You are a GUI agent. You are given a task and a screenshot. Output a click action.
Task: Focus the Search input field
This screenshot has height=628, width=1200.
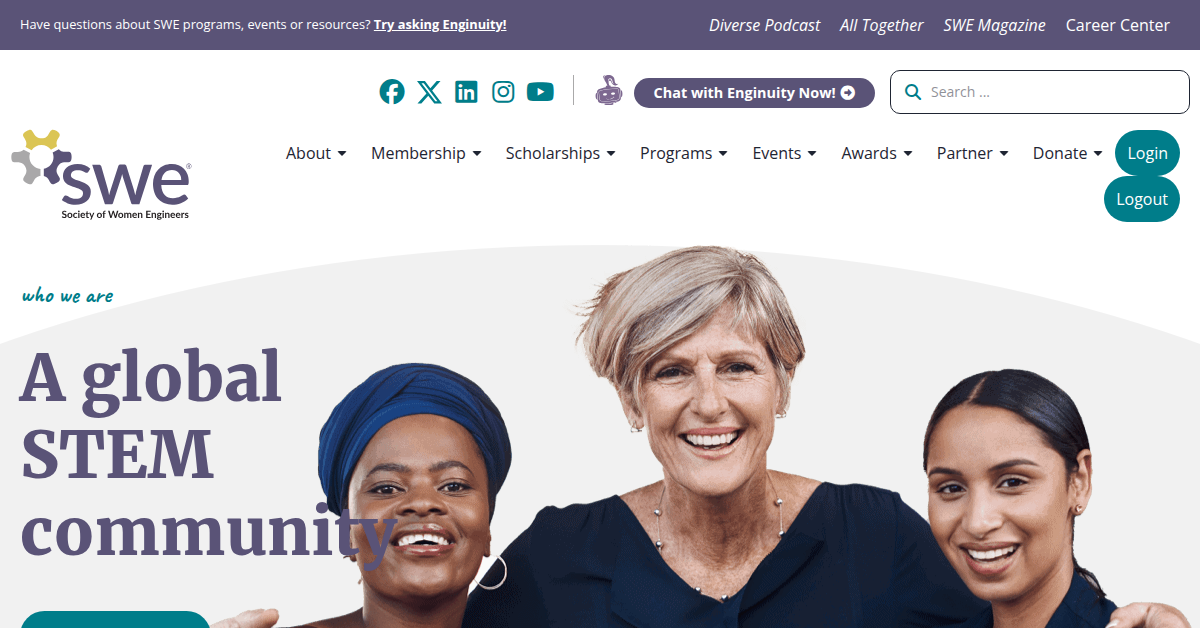tap(1040, 92)
